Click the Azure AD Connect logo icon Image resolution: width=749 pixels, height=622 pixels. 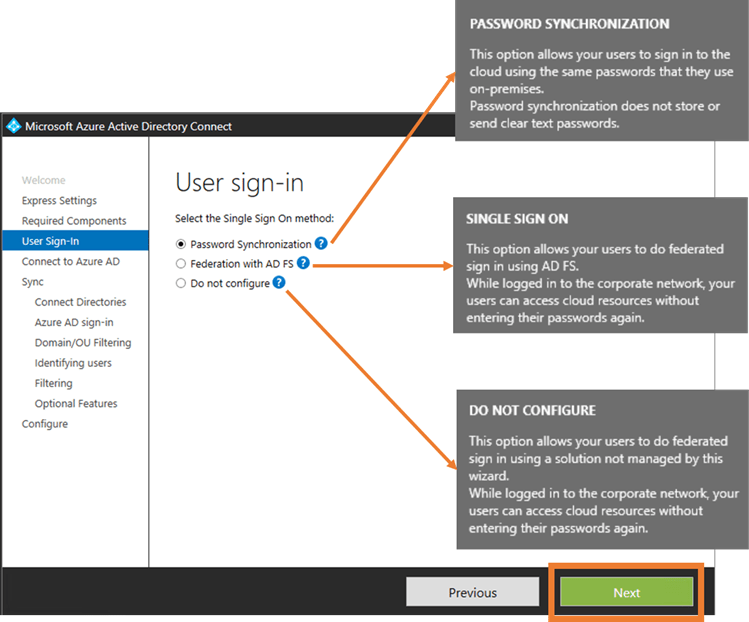(x=14, y=126)
